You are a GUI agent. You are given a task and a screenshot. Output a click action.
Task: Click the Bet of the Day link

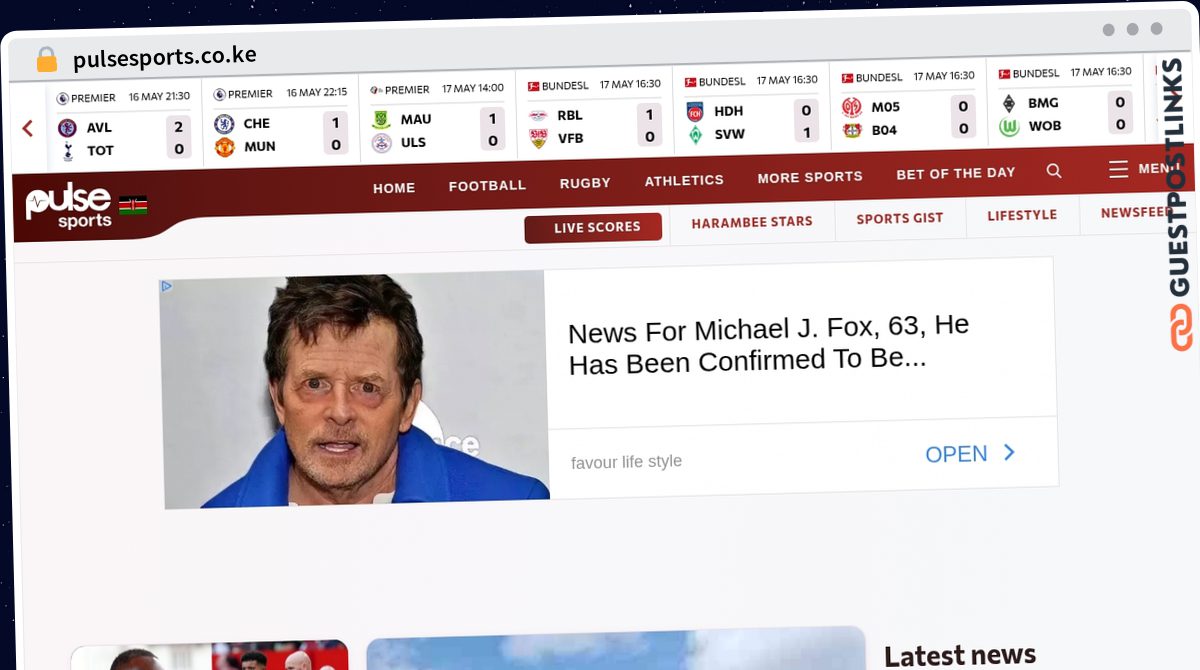click(955, 173)
